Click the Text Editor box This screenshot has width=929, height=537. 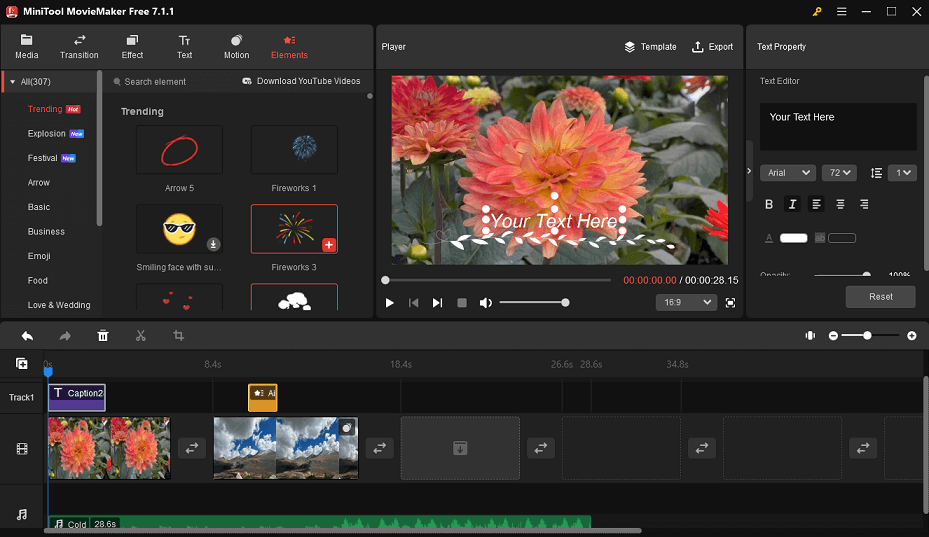[x=838, y=126]
